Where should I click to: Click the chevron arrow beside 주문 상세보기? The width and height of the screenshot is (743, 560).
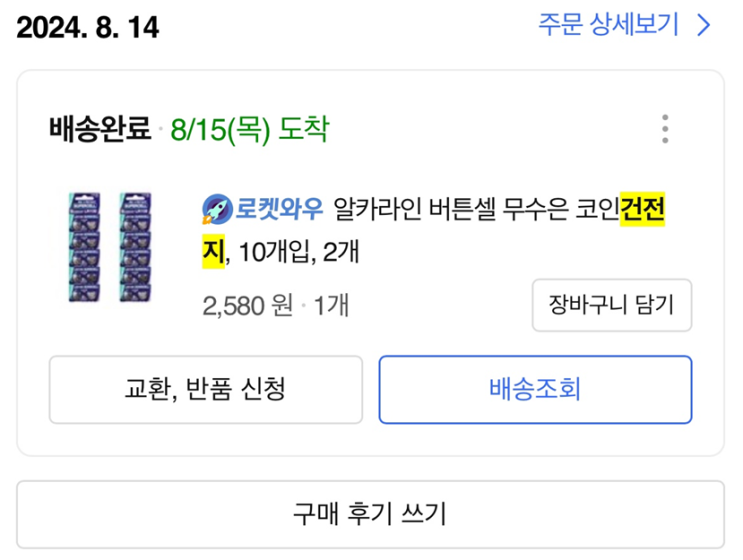[x=703, y=25]
